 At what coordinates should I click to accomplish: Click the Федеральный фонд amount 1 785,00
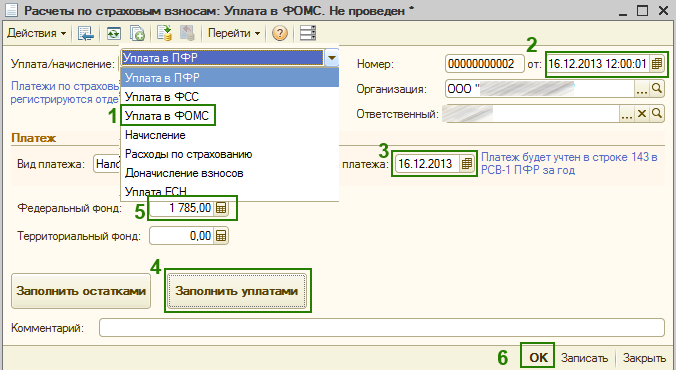point(182,208)
